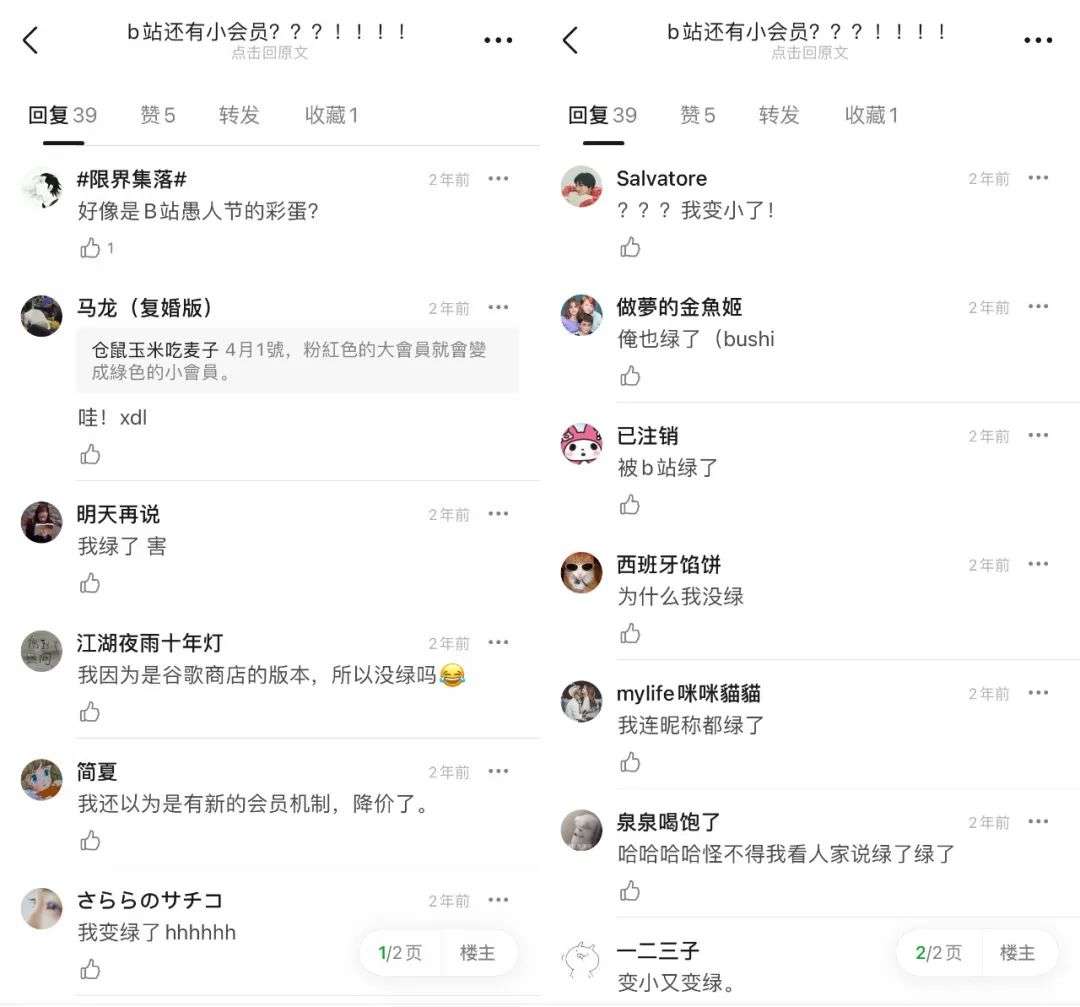This screenshot has width=1080, height=1007.
Task: Open options dots beside 马龙（复婚版）comment
Action: pyautogui.click(x=498, y=307)
